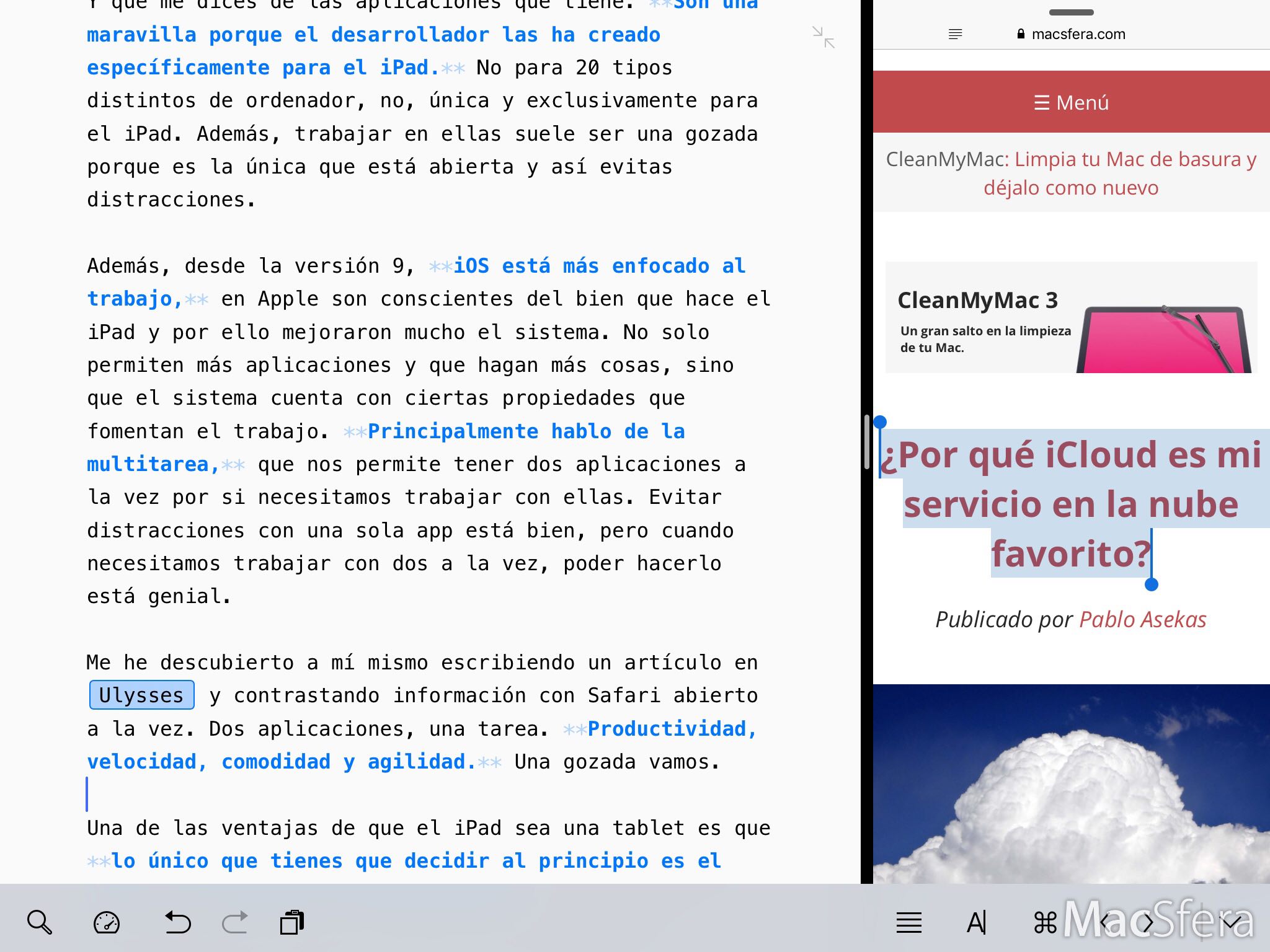Tap the bold text 'Principalmente hablo de la'
This screenshot has height=952, width=1270.
(526, 431)
